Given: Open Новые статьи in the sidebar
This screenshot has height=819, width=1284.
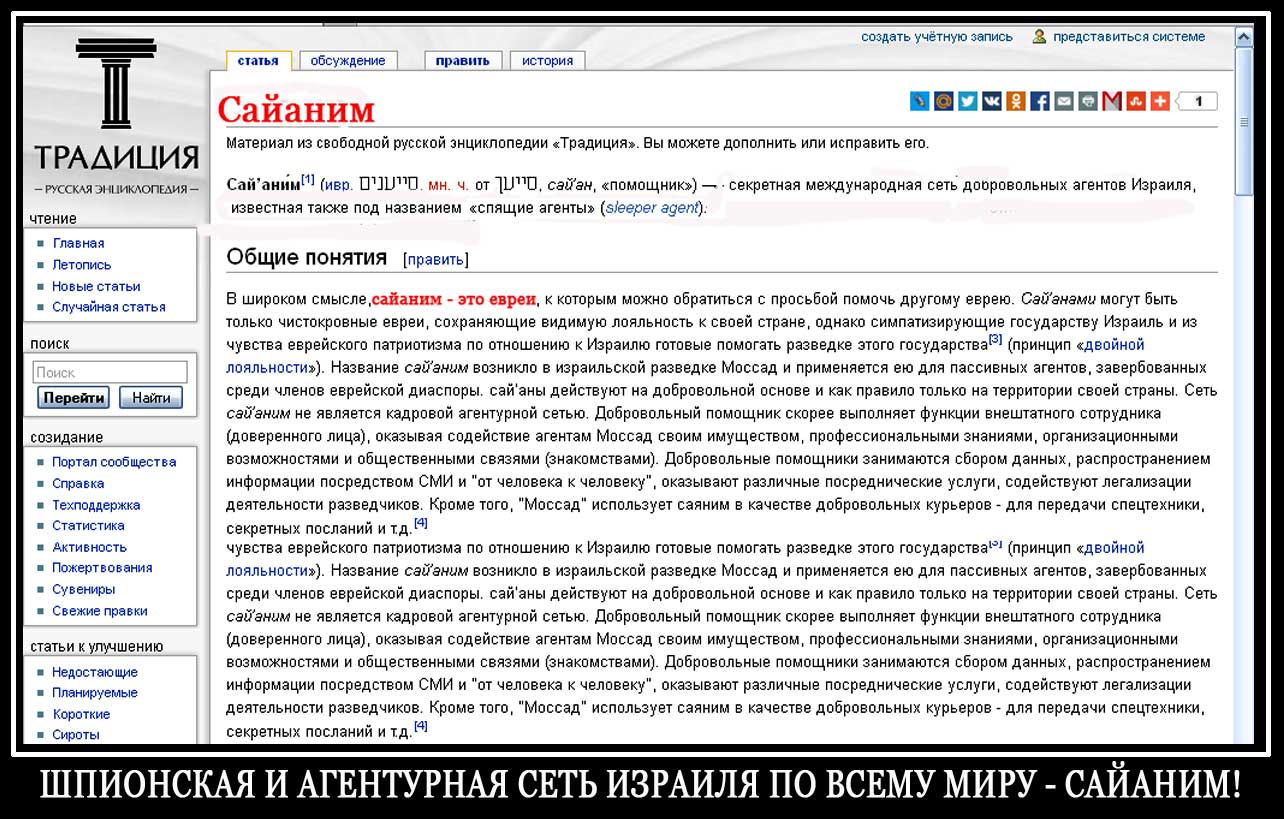Looking at the screenshot, I should click(96, 286).
